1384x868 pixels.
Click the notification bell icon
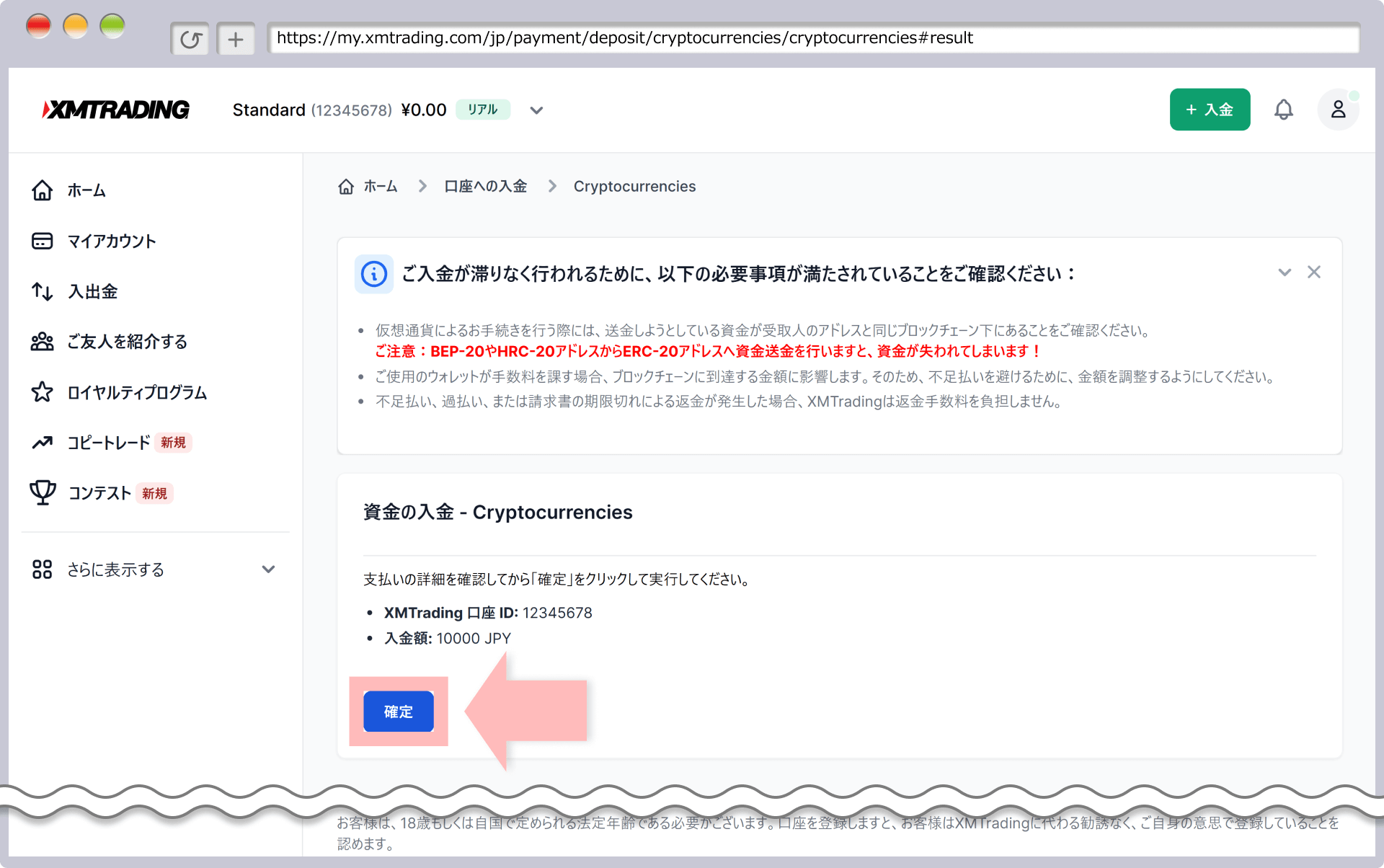pyautogui.click(x=1283, y=110)
